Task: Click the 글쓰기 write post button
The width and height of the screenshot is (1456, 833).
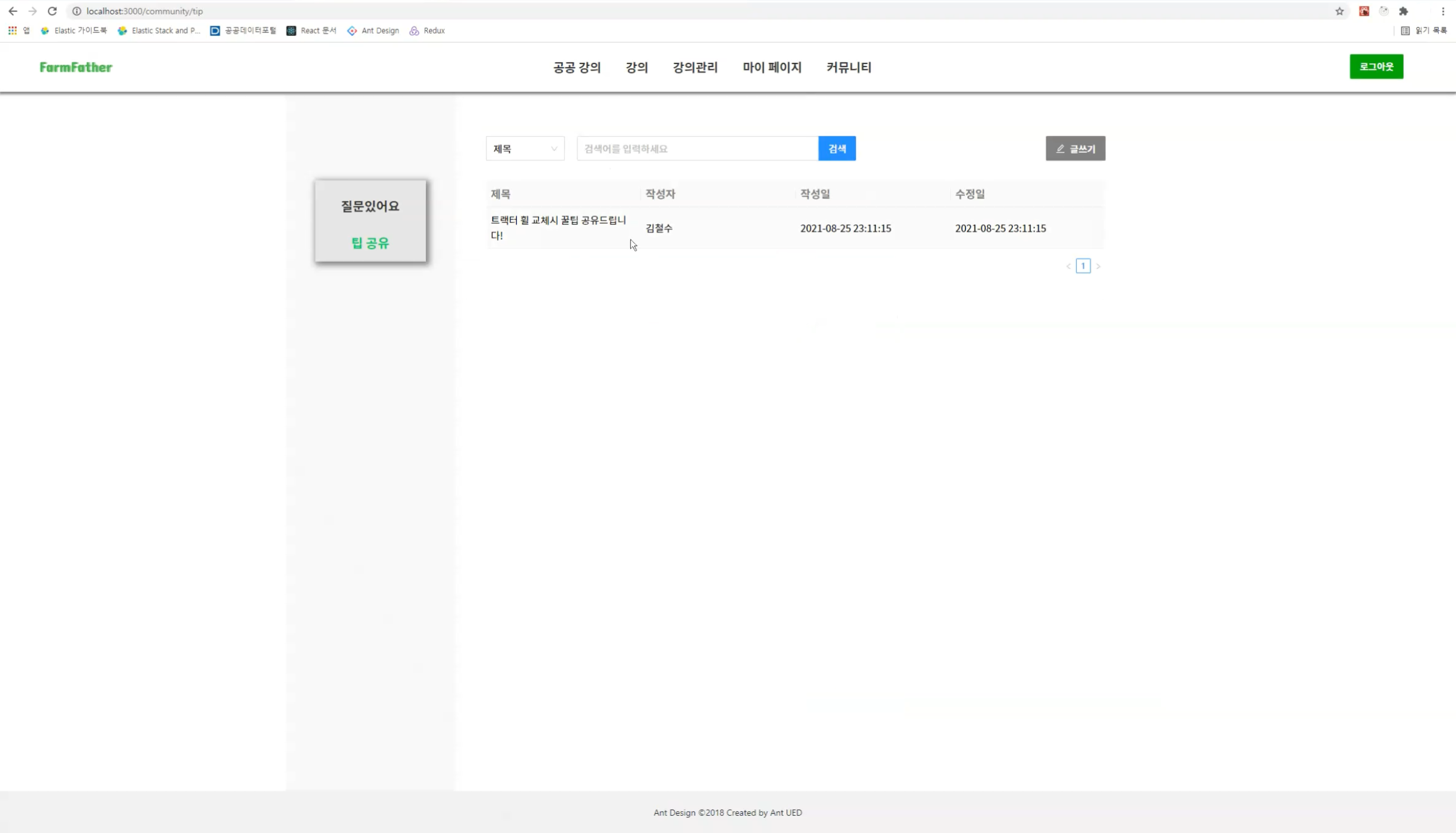Action: tap(1075, 149)
